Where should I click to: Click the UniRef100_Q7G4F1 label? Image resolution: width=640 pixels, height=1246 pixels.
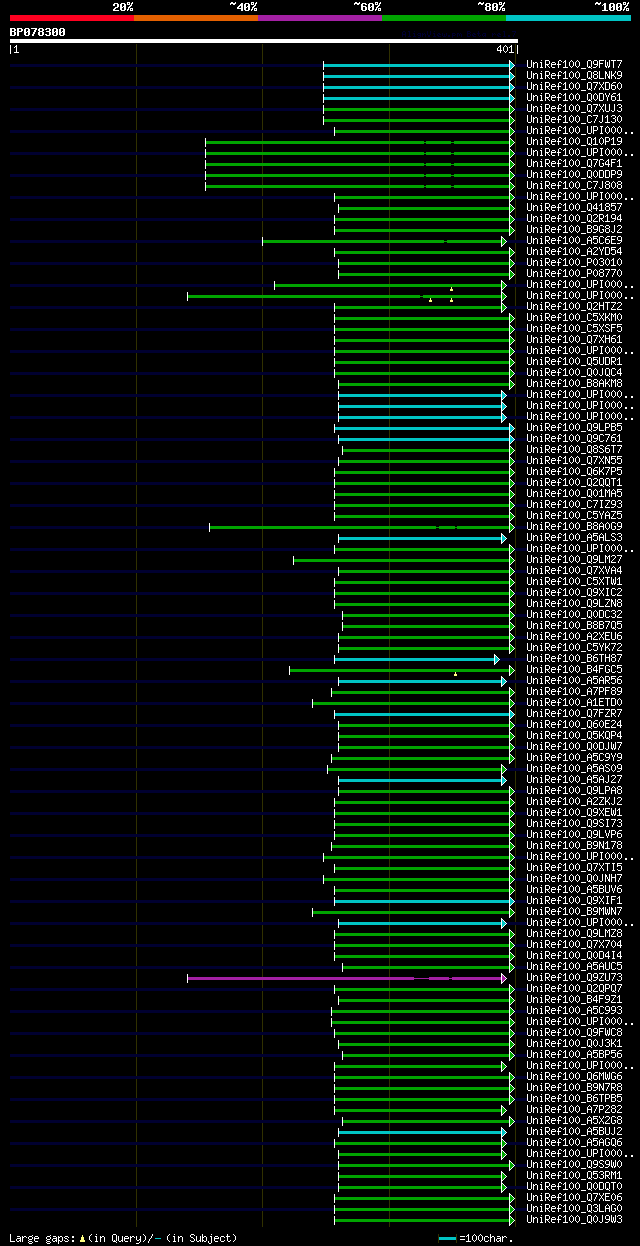pos(574,163)
